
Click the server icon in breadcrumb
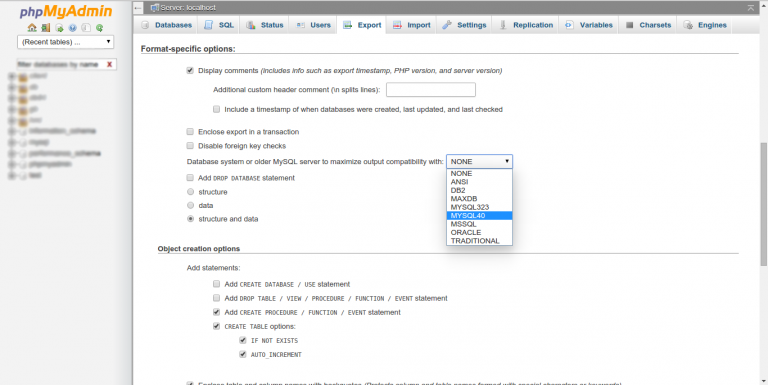[x=155, y=8]
